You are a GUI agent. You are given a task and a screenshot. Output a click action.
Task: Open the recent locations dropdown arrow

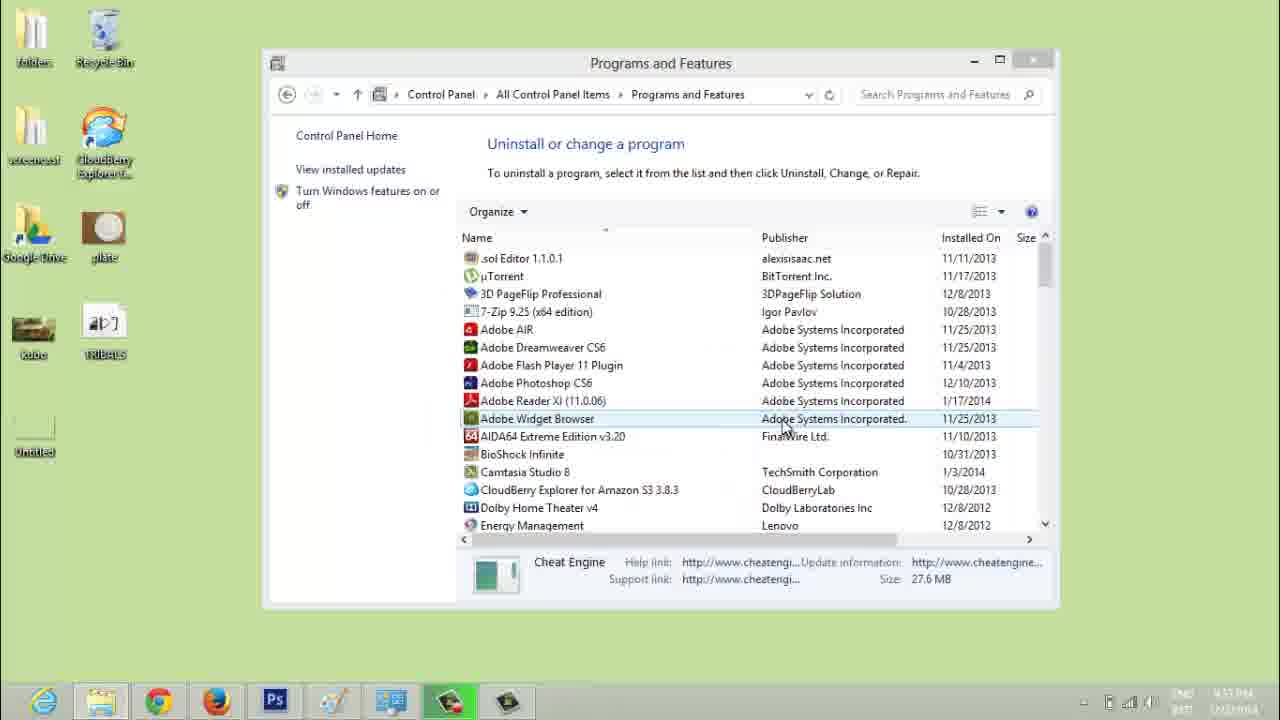point(336,95)
